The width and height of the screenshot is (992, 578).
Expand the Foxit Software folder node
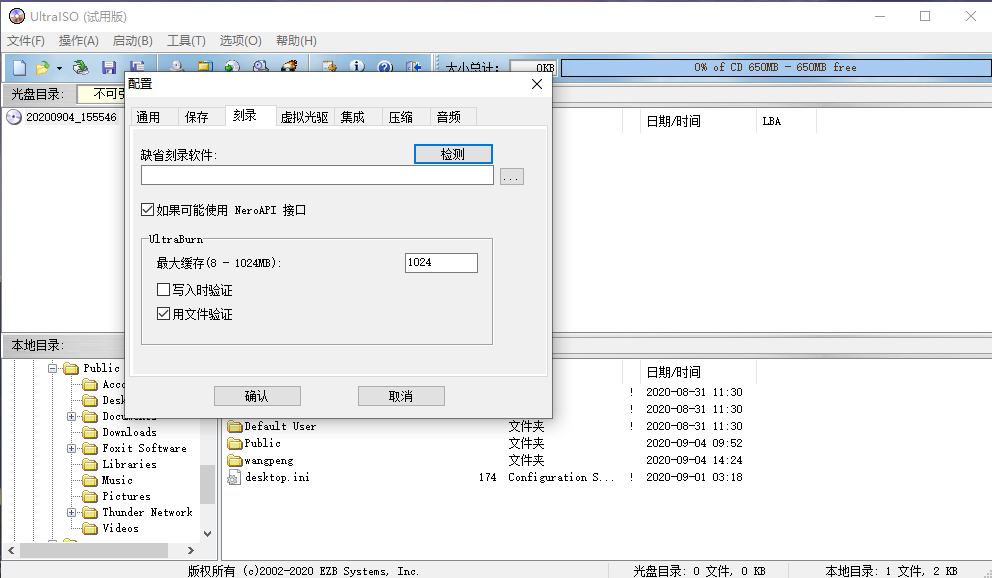click(x=71, y=448)
